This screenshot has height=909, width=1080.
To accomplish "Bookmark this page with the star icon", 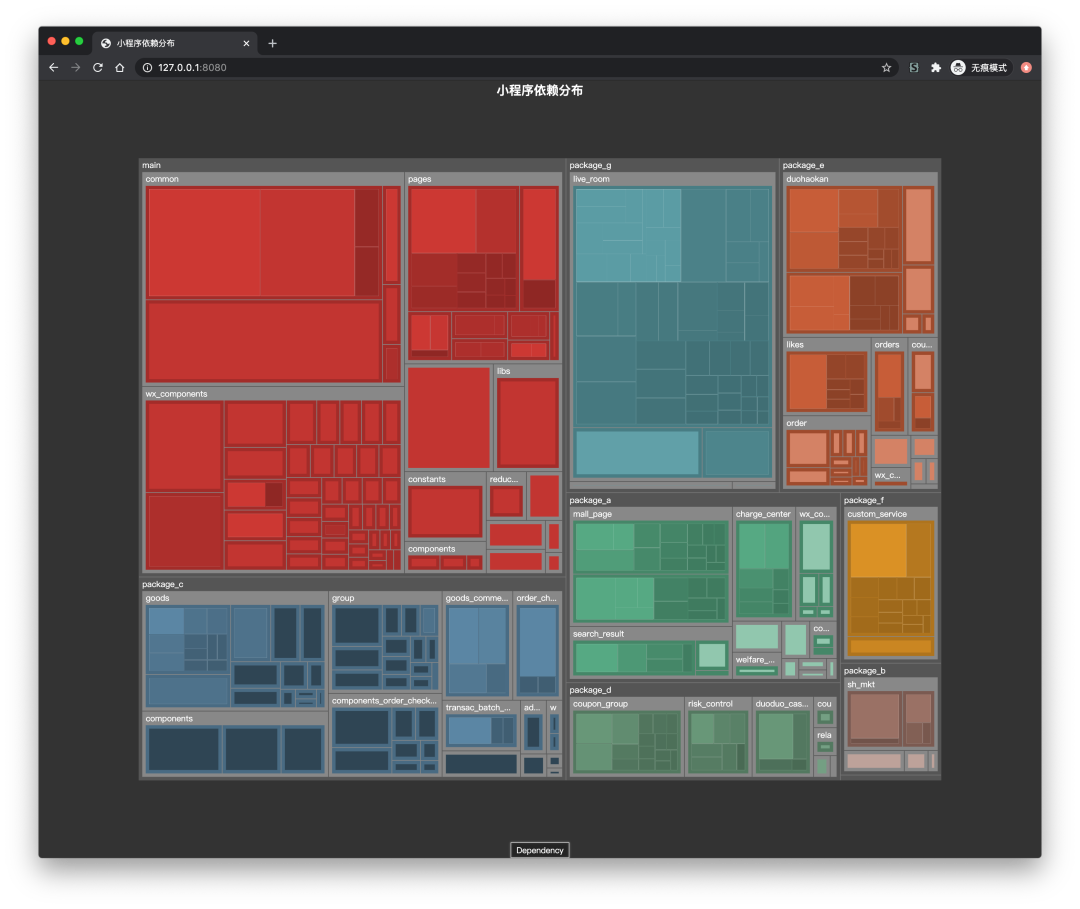I will pos(886,68).
